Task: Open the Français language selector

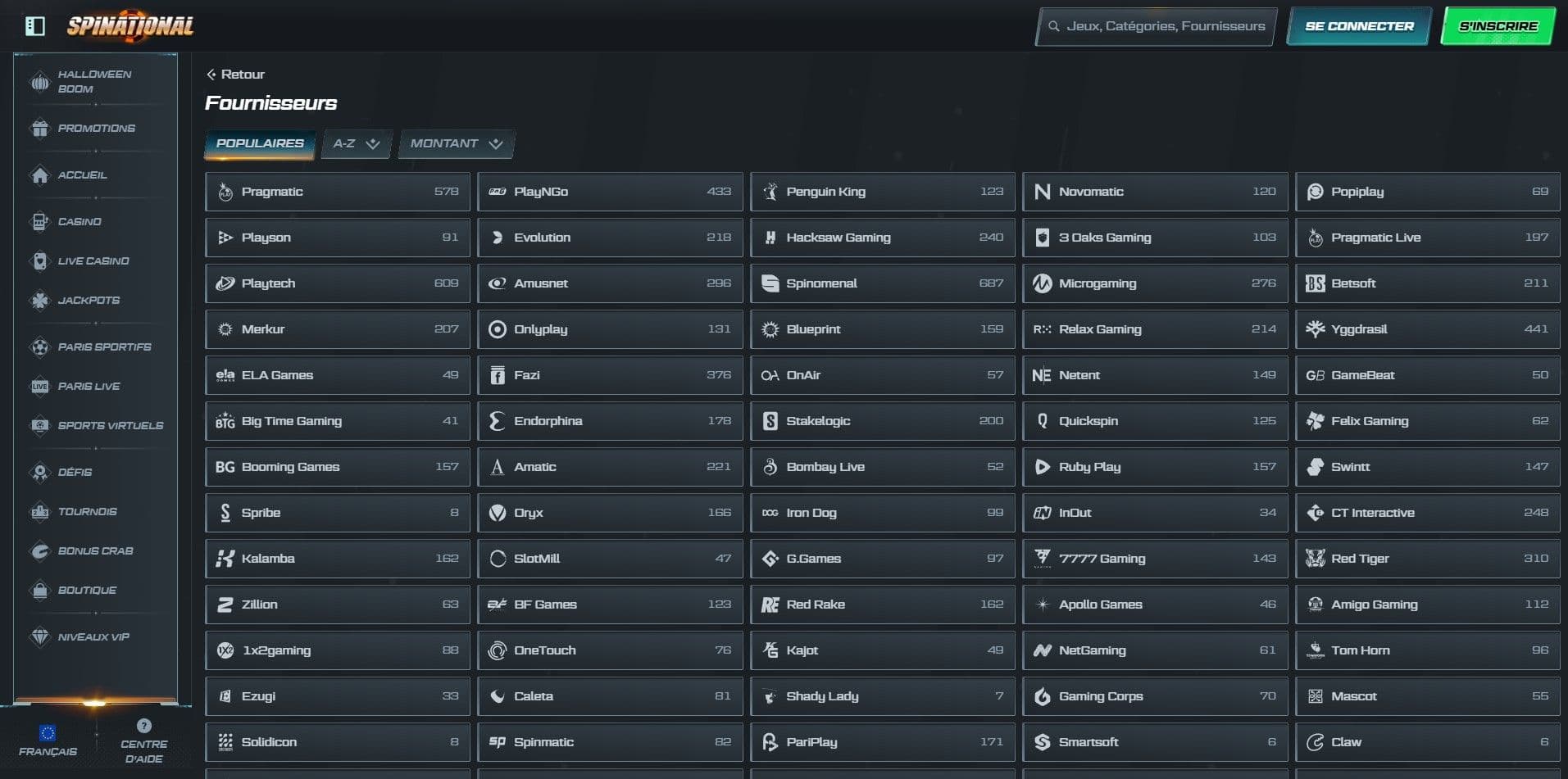Action: click(48, 740)
